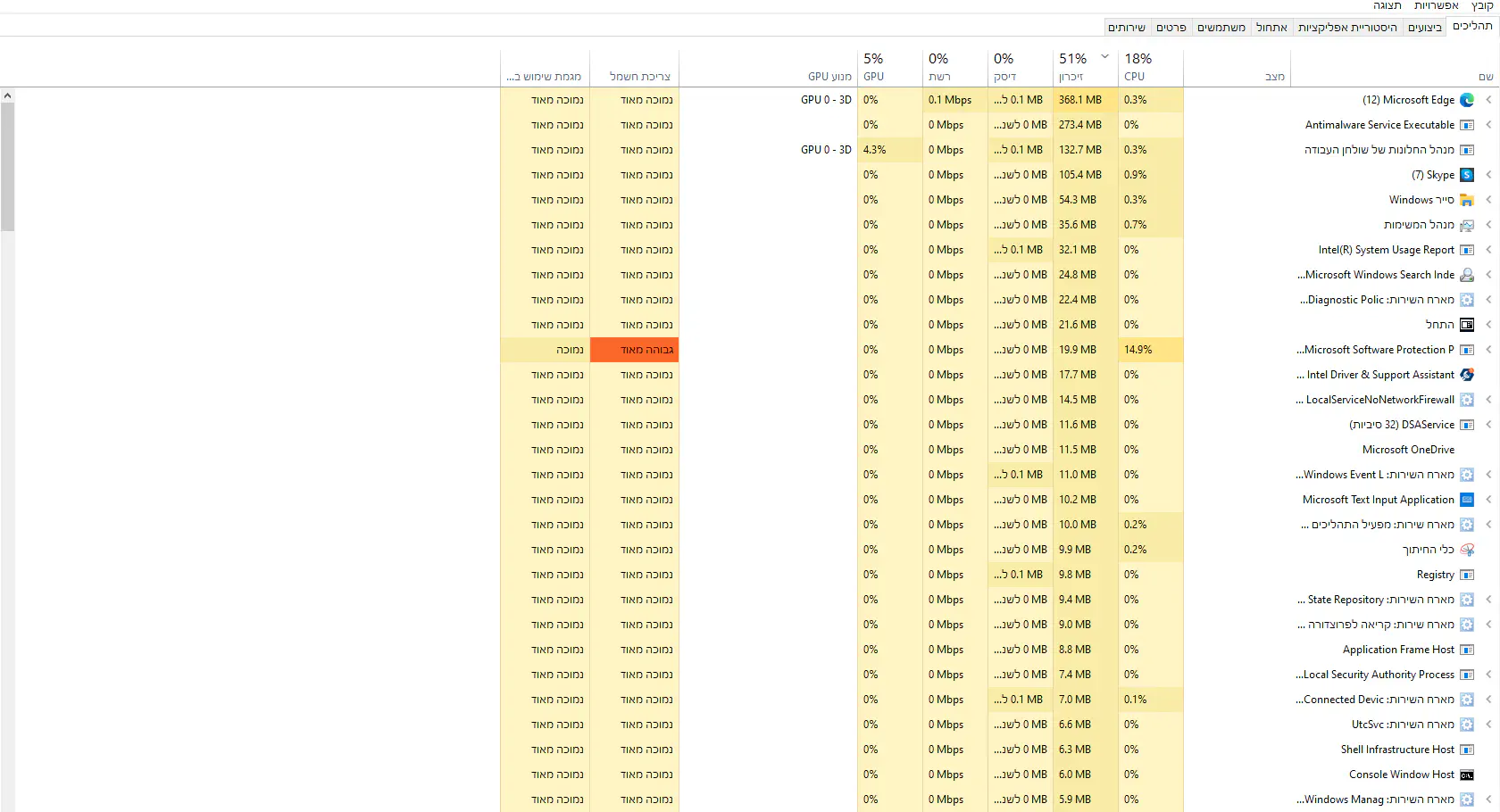Click the Intel Driver & Support Assistant icon

point(1466,375)
